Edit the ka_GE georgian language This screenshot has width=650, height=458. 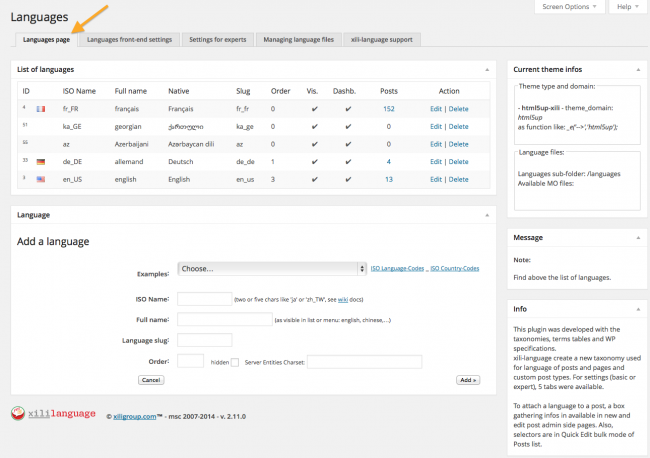coord(436,126)
